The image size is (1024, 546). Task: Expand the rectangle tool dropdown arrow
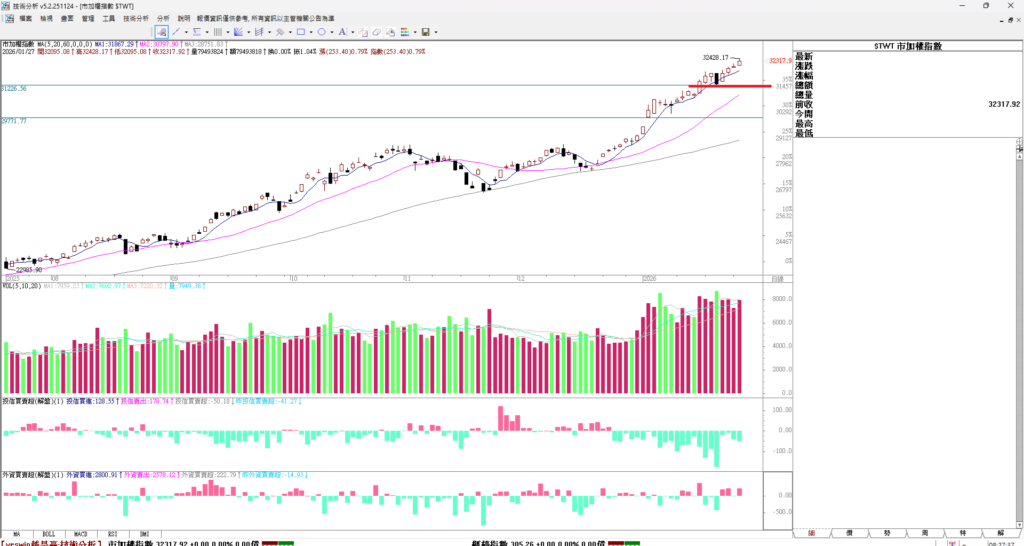pos(311,32)
